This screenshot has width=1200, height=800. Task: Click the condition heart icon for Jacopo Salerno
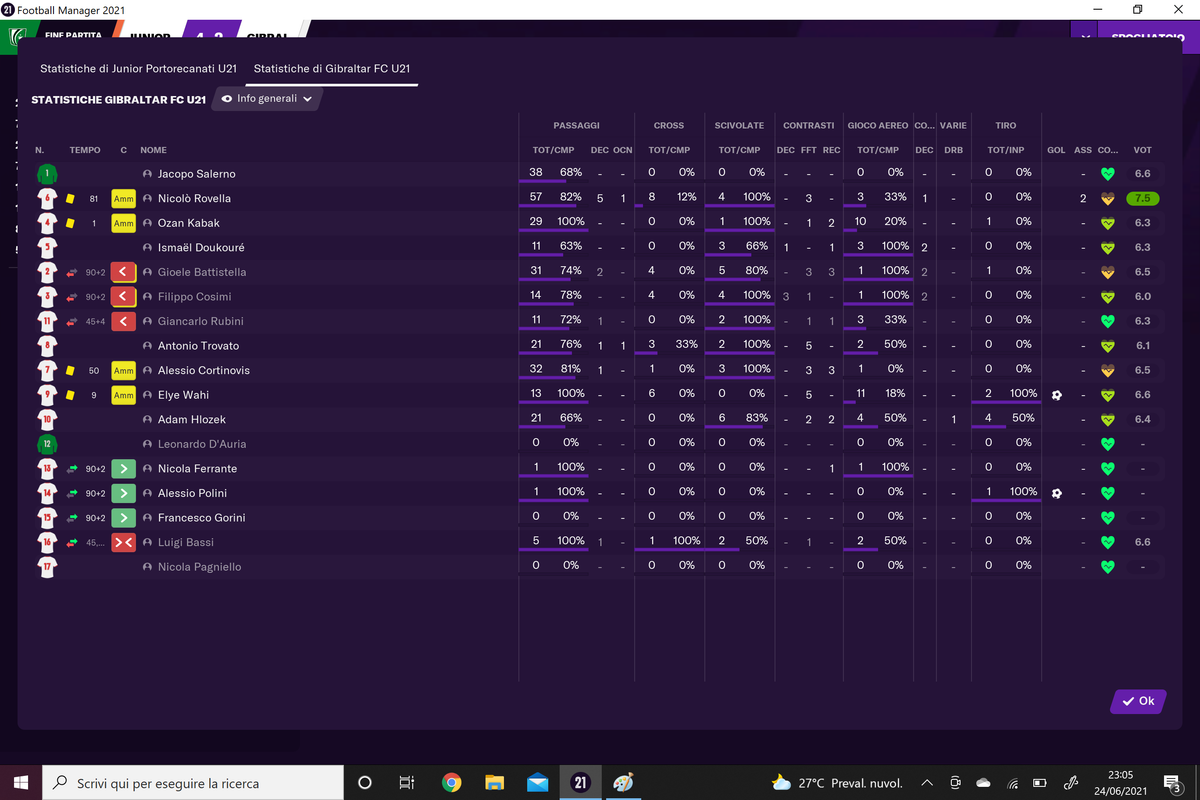coord(1107,174)
